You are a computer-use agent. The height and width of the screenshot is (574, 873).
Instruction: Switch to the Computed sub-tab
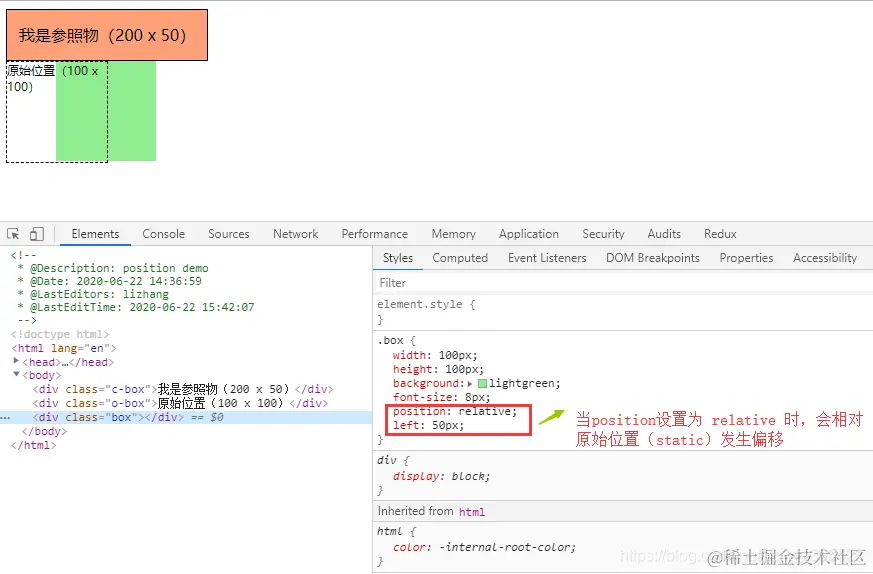460,258
